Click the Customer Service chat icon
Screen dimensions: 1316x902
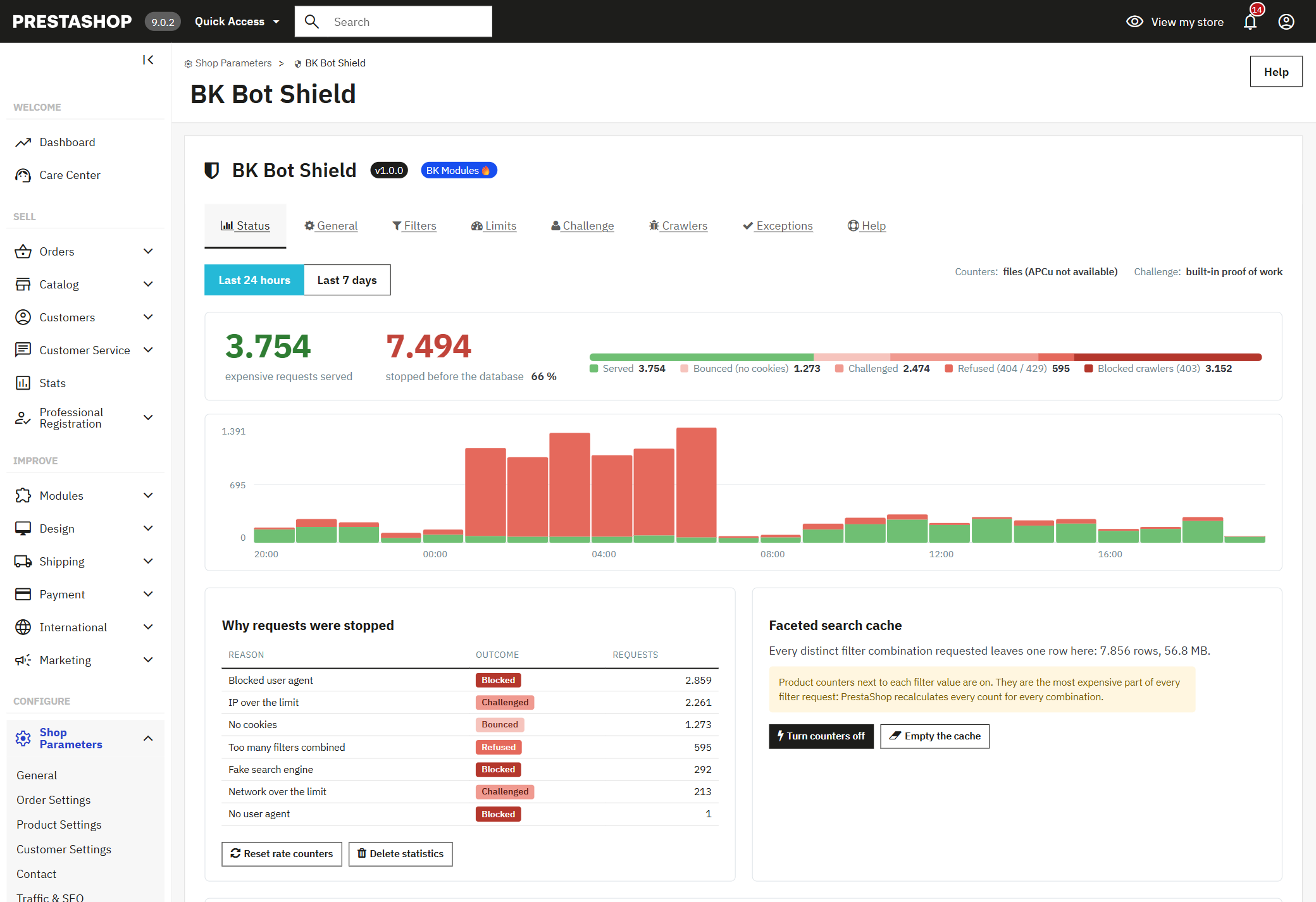coord(23,350)
